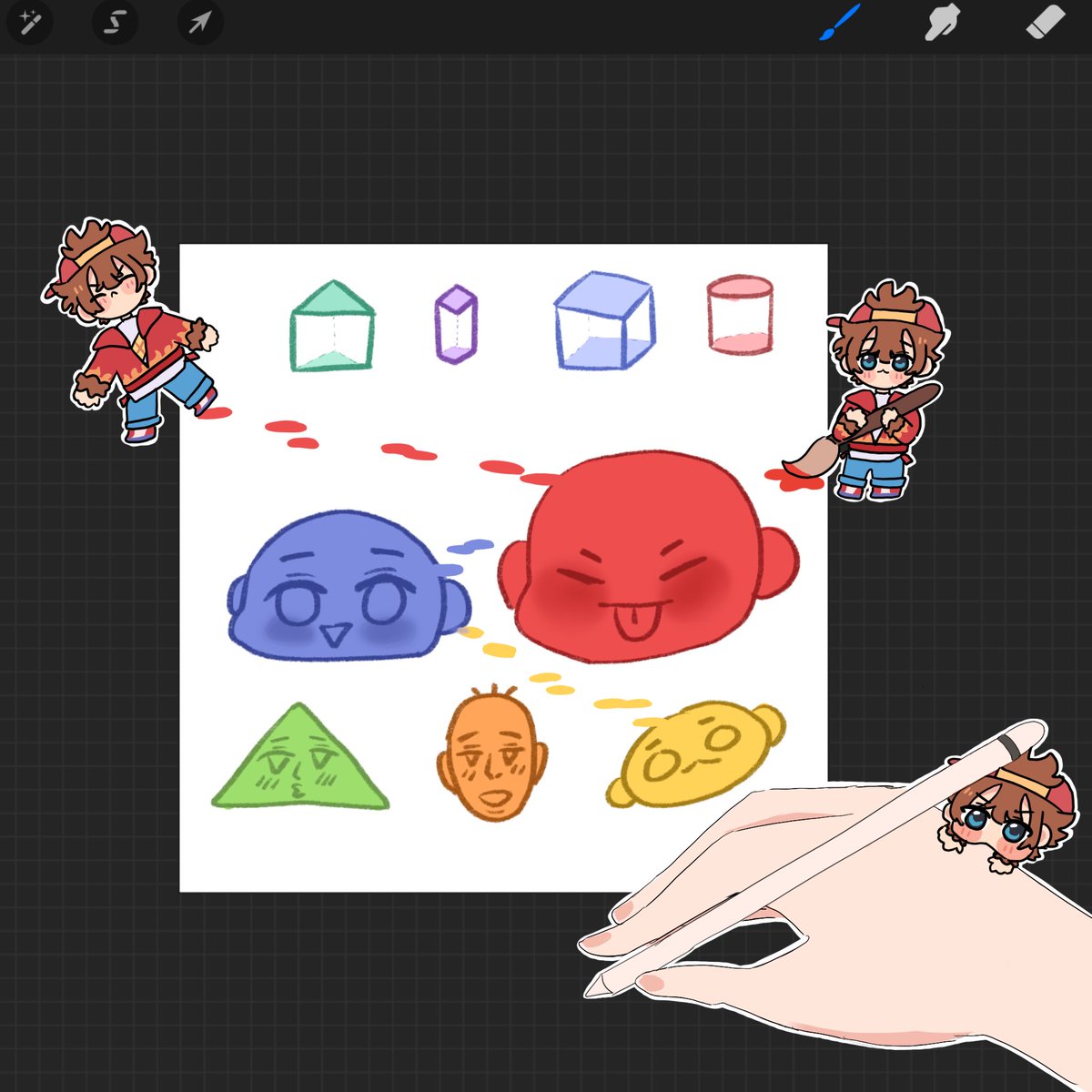
Task: Tap the red cylinder sketch
Action: pyautogui.click(x=740, y=314)
